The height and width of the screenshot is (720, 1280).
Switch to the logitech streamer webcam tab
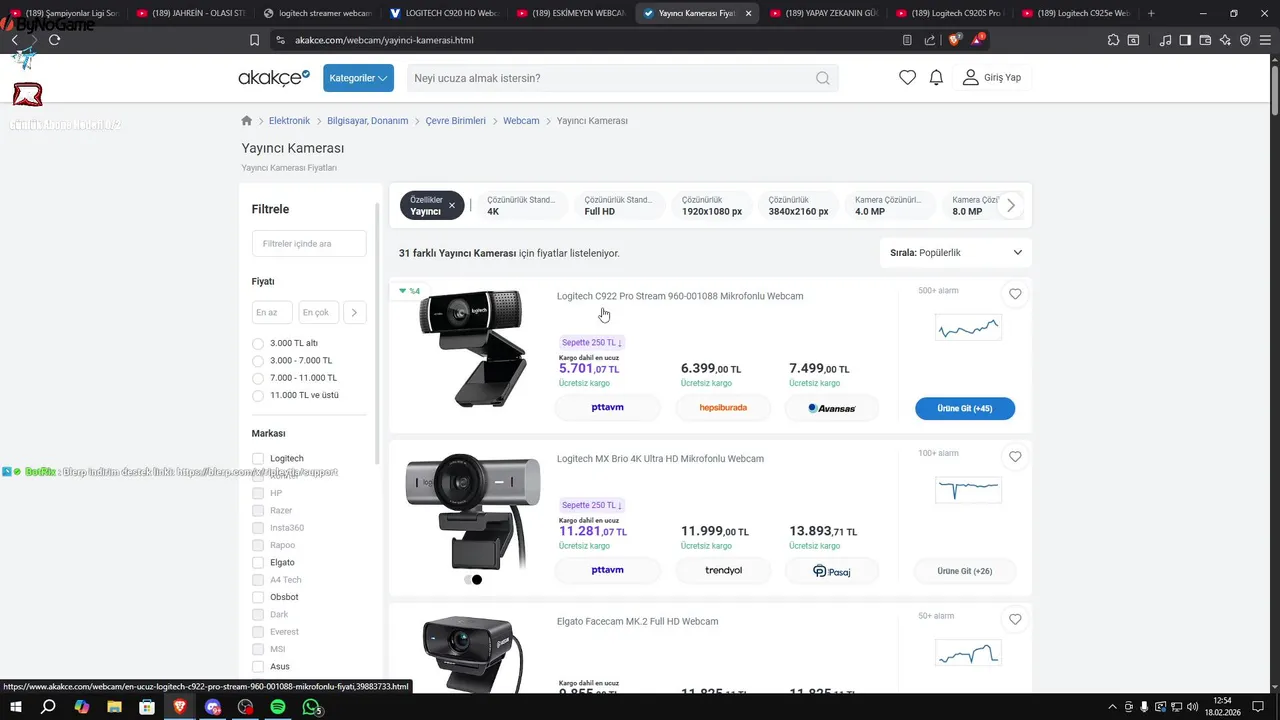[318, 13]
